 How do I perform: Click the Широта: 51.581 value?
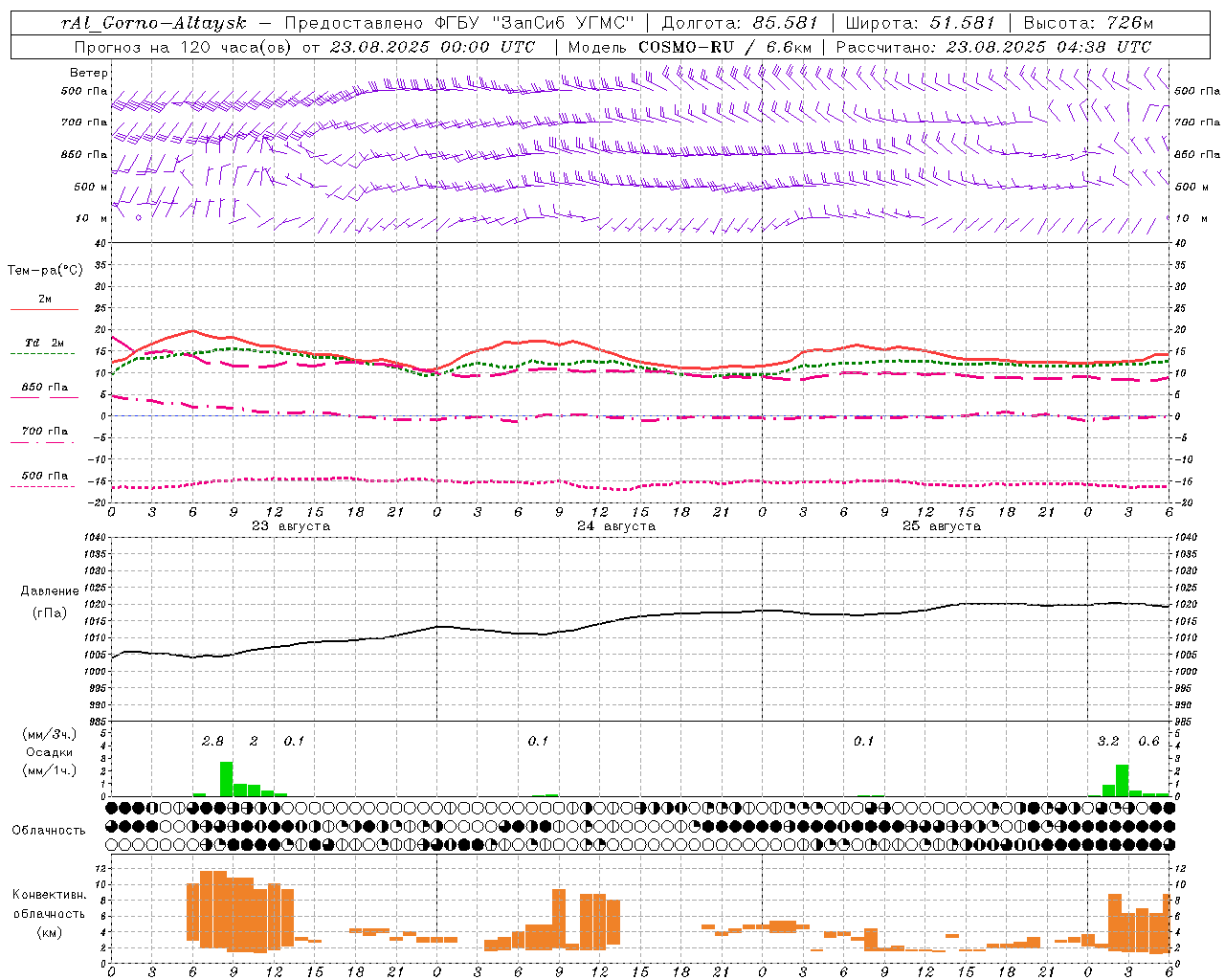pyautogui.click(x=921, y=23)
